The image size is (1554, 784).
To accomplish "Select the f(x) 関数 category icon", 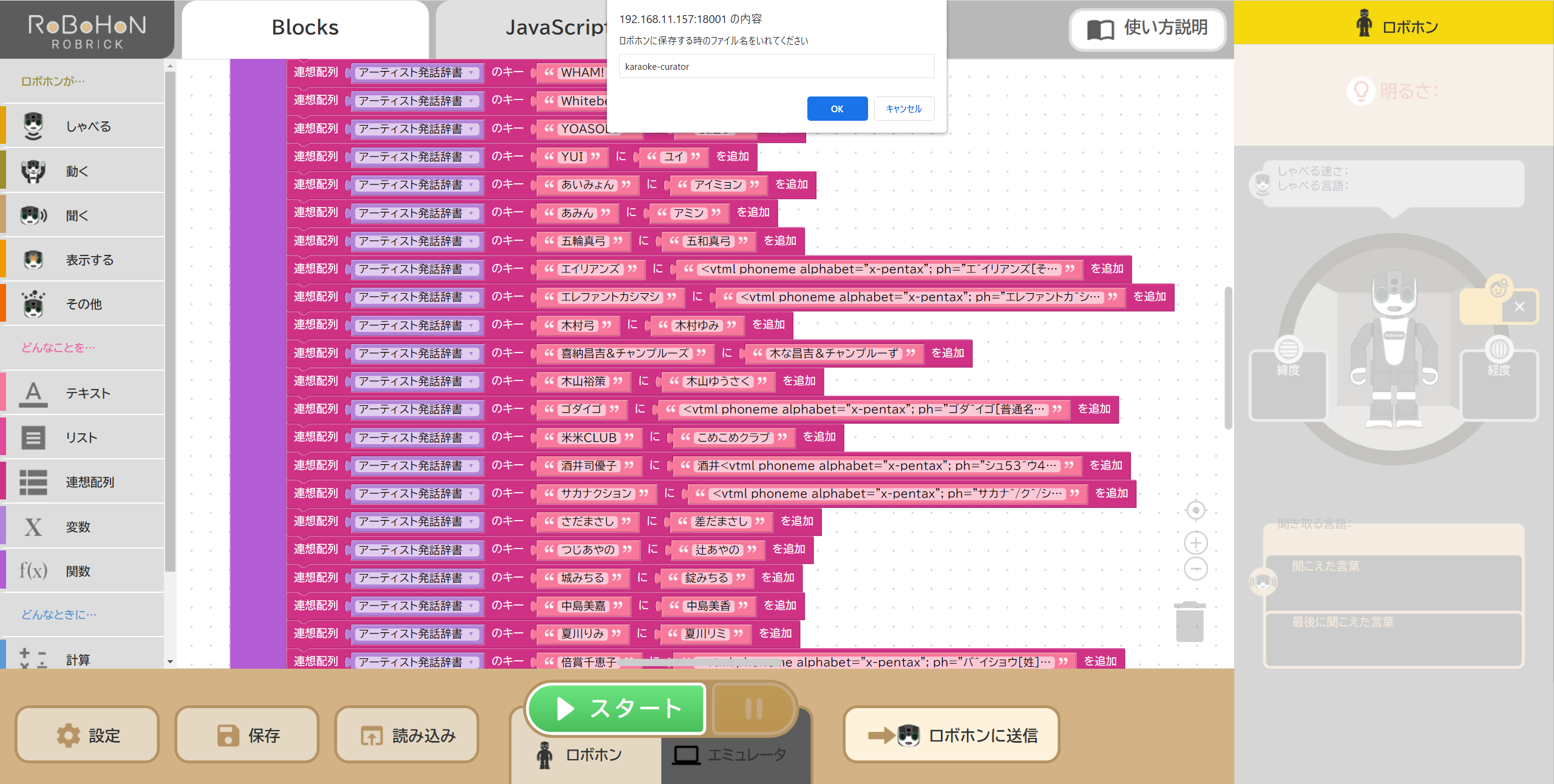I will tap(33, 570).
